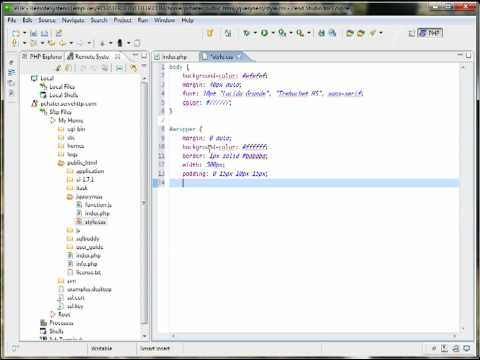Click the Open Perspective icon
The width and height of the screenshot is (480, 360).
[412, 33]
